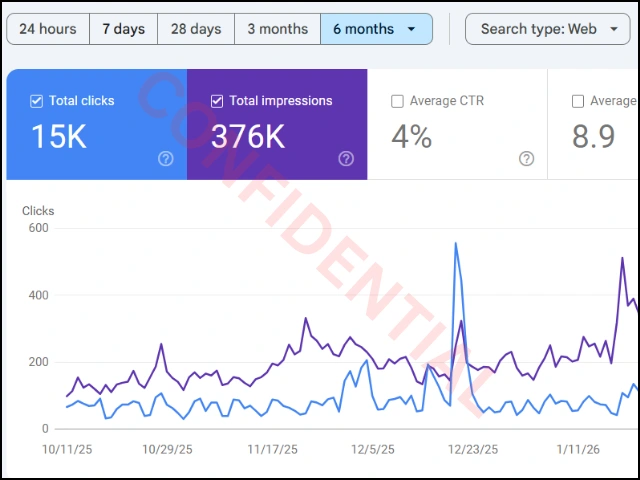Image resolution: width=640 pixels, height=480 pixels.
Task: Click the purple impressions peak near 1/11/26
Action: (x=622, y=258)
